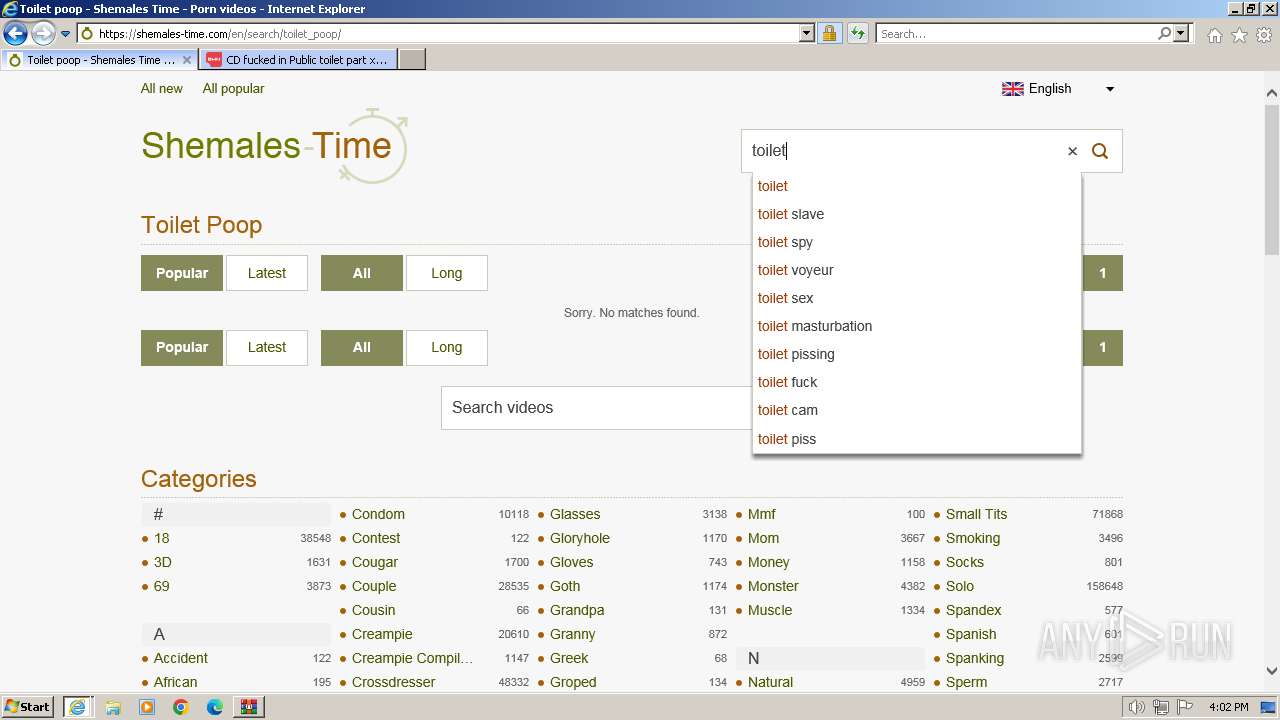
Task: Select the upper 'Popular' sort button
Action: point(182,273)
